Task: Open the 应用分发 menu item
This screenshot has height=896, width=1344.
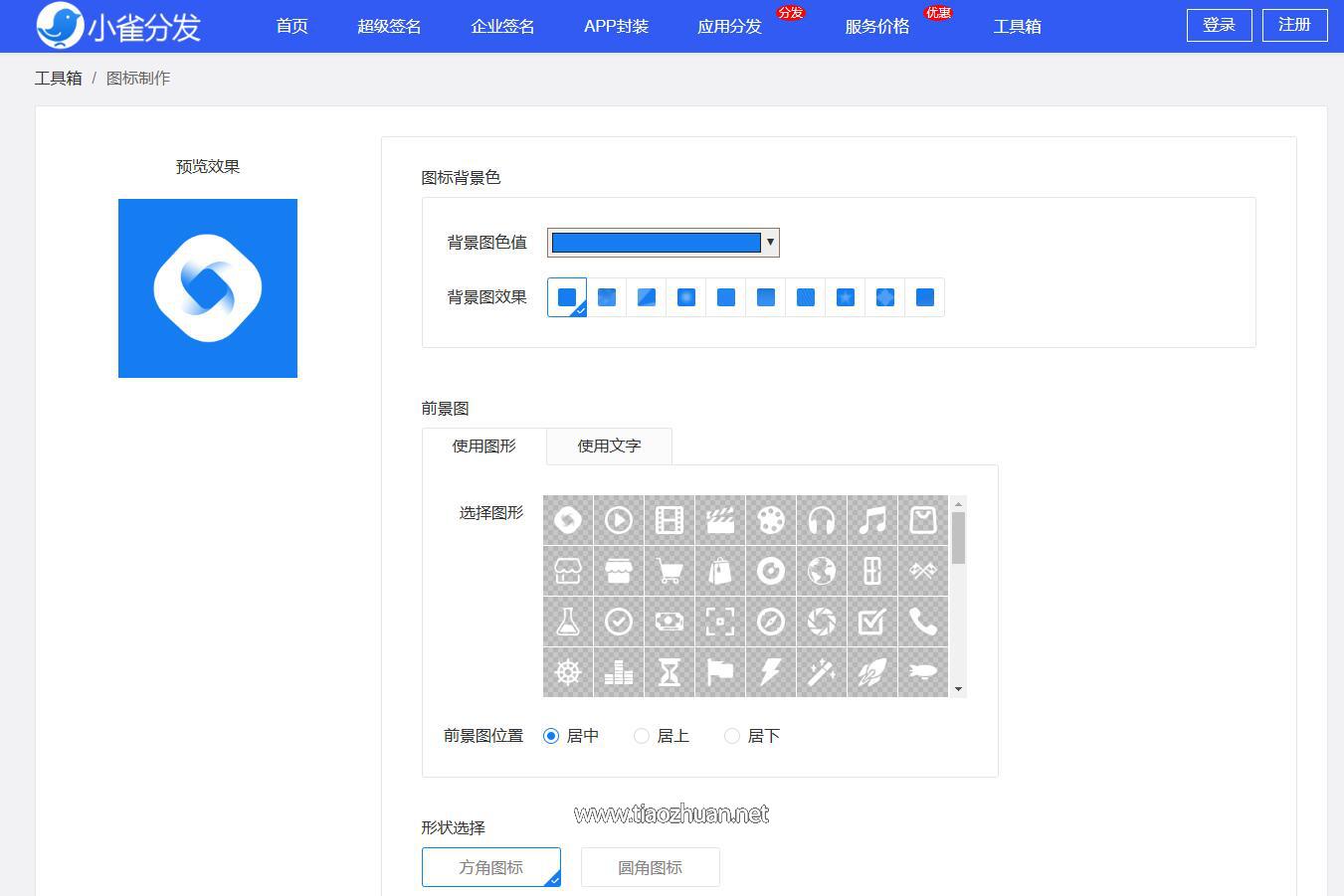Action: [x=729, y=27]
